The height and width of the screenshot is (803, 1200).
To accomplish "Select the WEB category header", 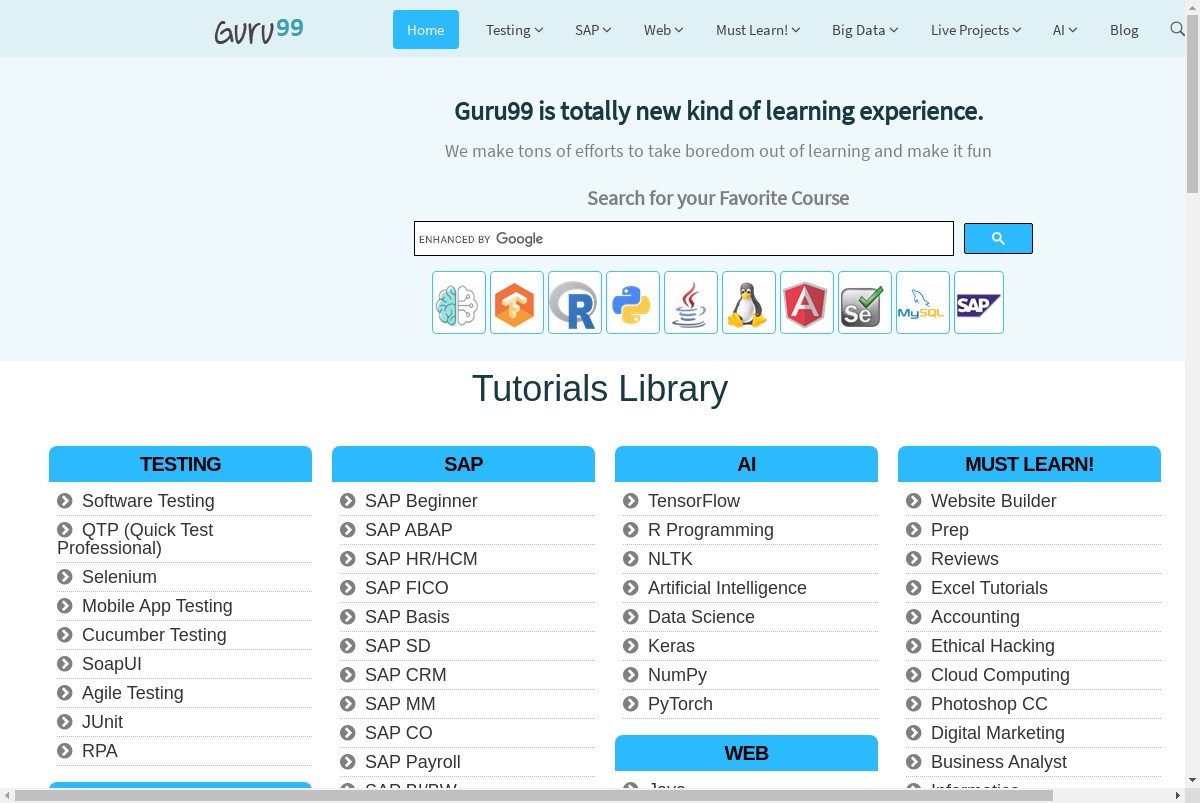I will point(746,753).
